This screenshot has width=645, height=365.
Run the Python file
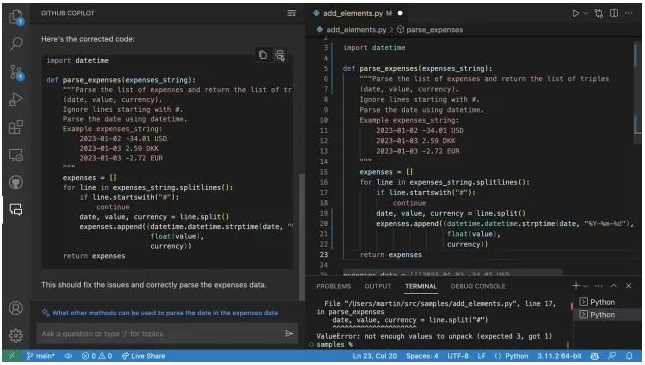575,14
